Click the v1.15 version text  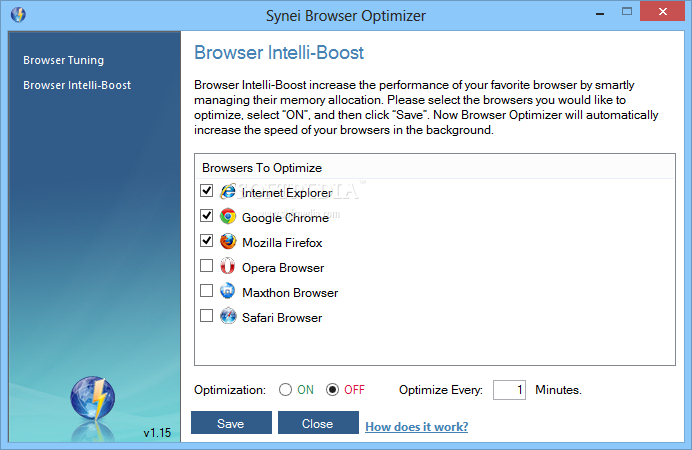(x=157, y=433)
